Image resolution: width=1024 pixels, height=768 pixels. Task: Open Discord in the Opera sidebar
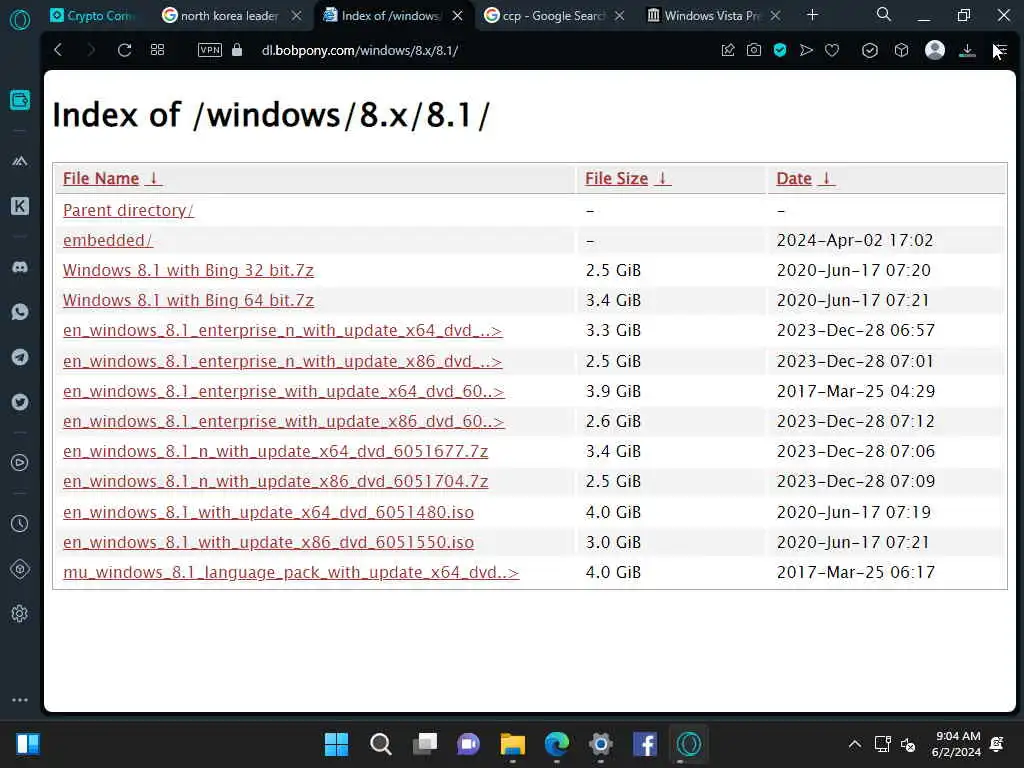pyautogui.click(x=20, y=267)
